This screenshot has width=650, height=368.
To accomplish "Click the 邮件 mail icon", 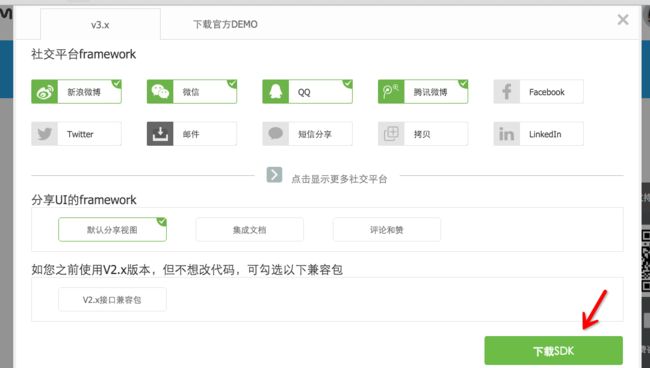I will [x=160, y=134].
